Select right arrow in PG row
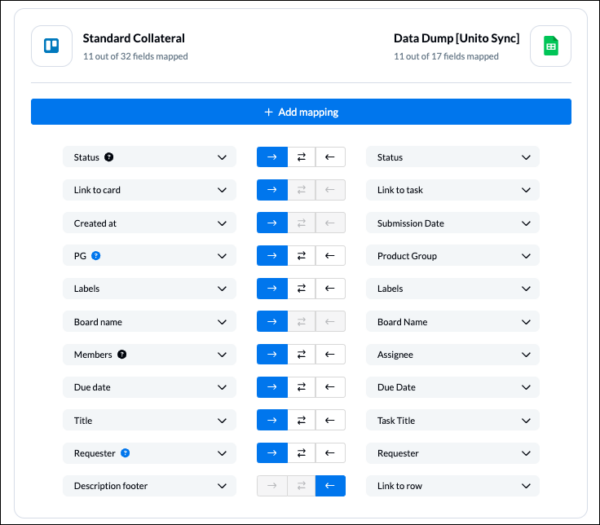The width and height of the screenshot is (600, 525). 272,256
